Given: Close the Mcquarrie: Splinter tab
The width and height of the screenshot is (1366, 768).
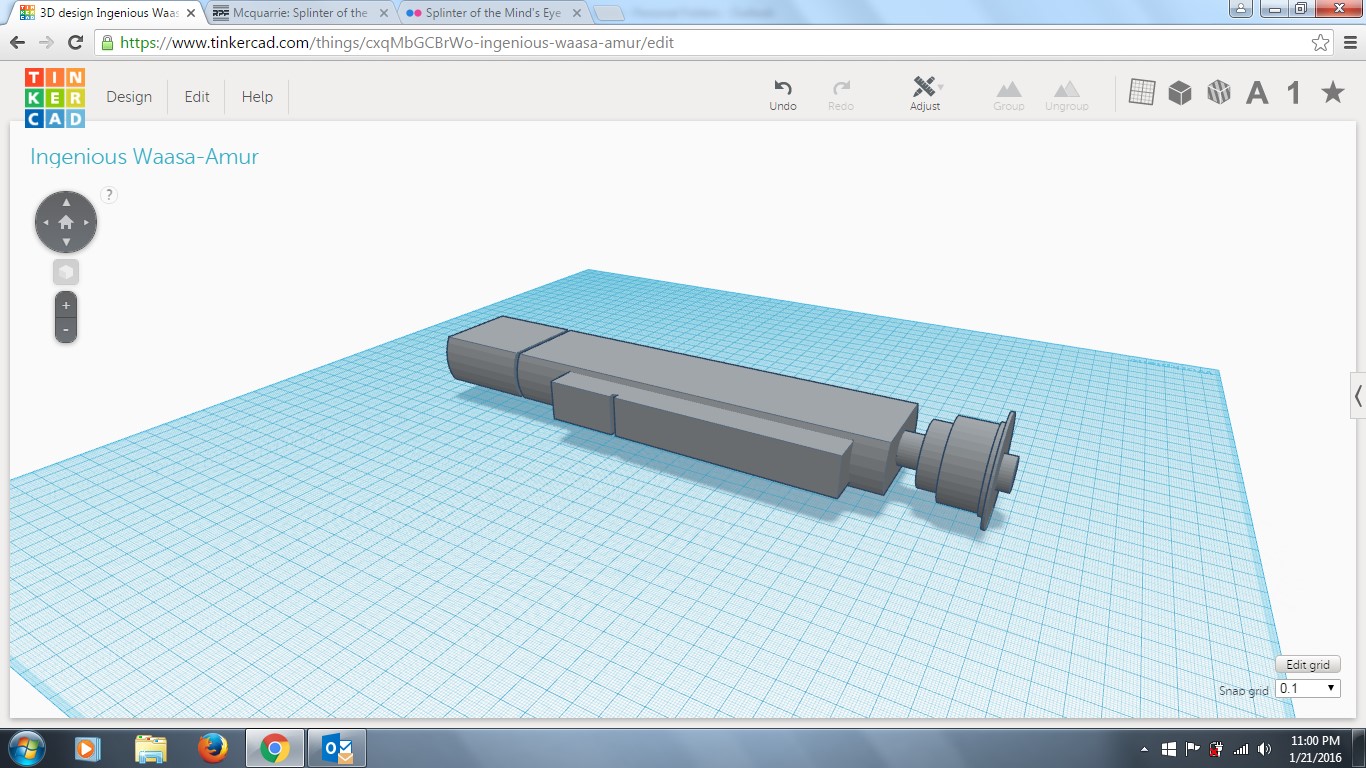Looking at the screenshot, I should pyautogui.click(x=384, y=13).
